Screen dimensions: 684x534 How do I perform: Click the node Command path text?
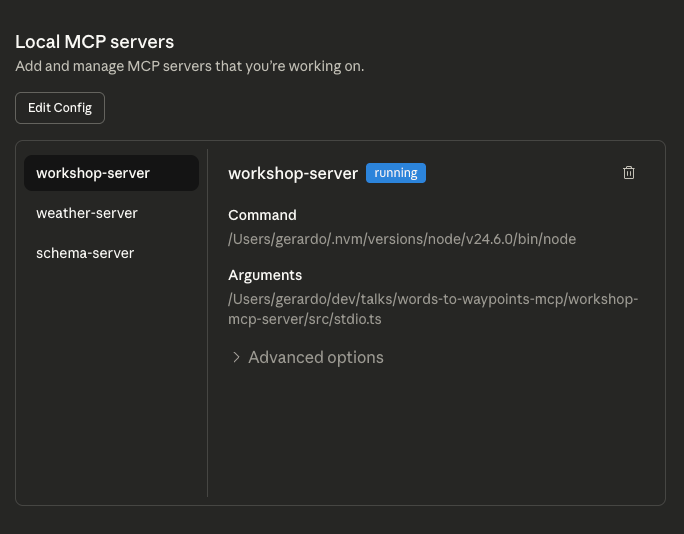point(402,239)
